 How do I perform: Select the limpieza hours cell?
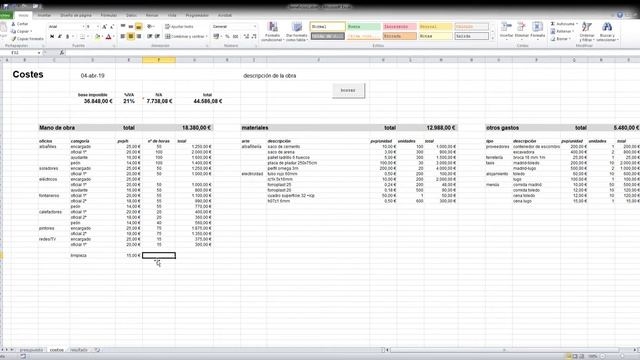[x=159, y=256]
